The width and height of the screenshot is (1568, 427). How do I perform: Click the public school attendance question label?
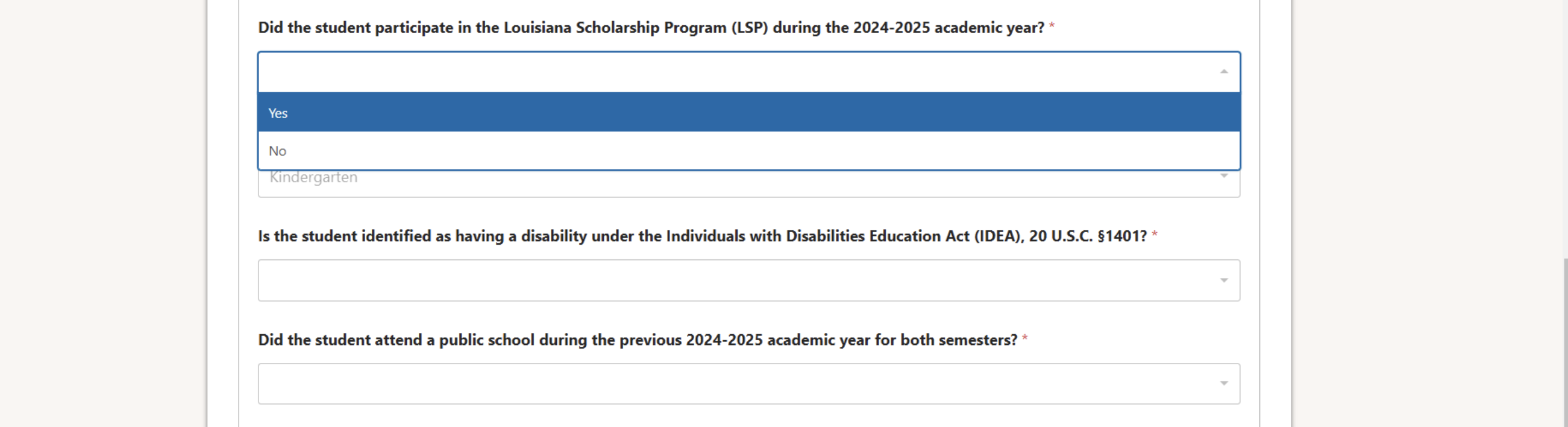tap(637, 340)
